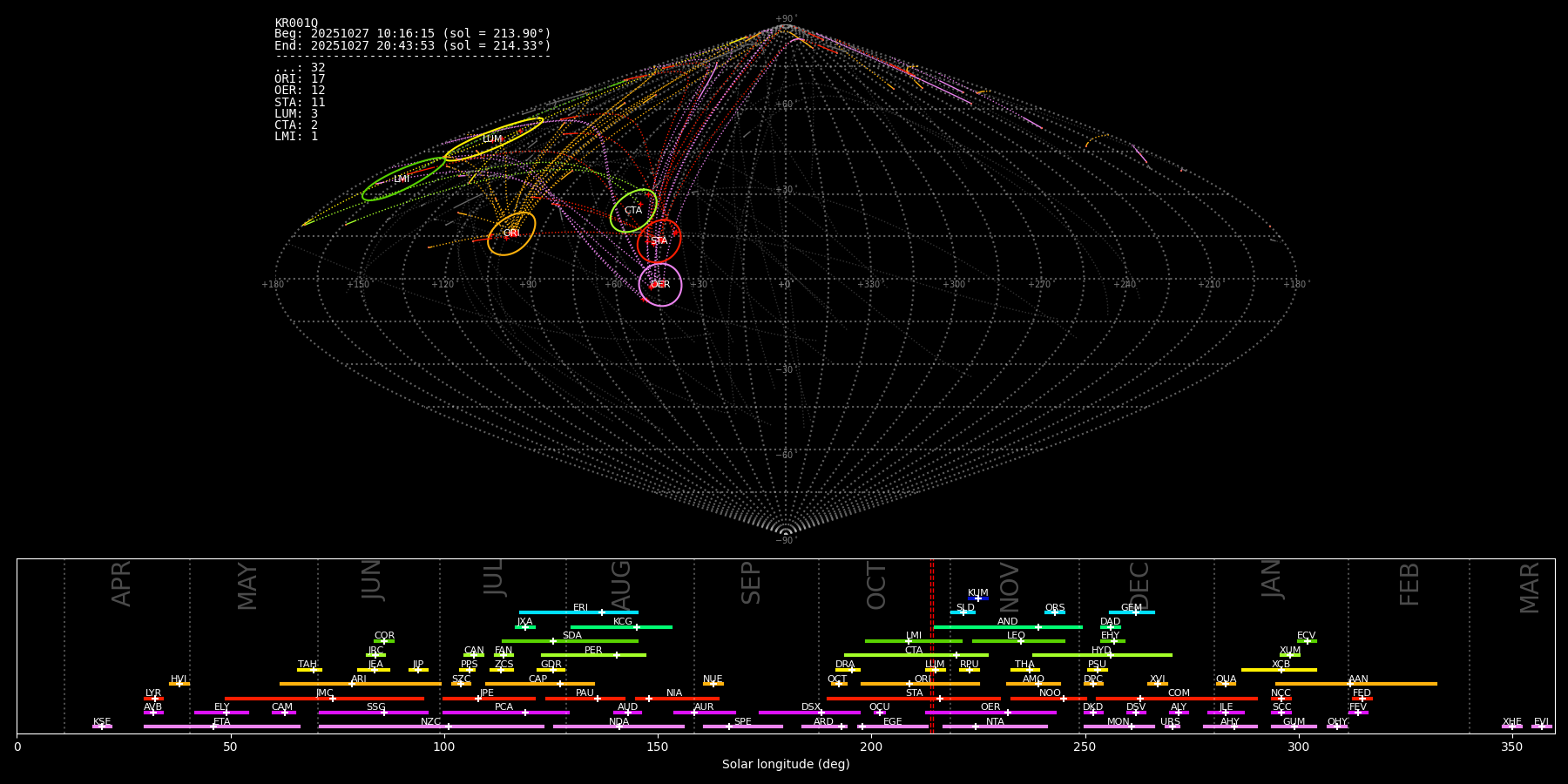
Task: Click the NUE orange shower bar in timeline
Action: tap(713, 684)
